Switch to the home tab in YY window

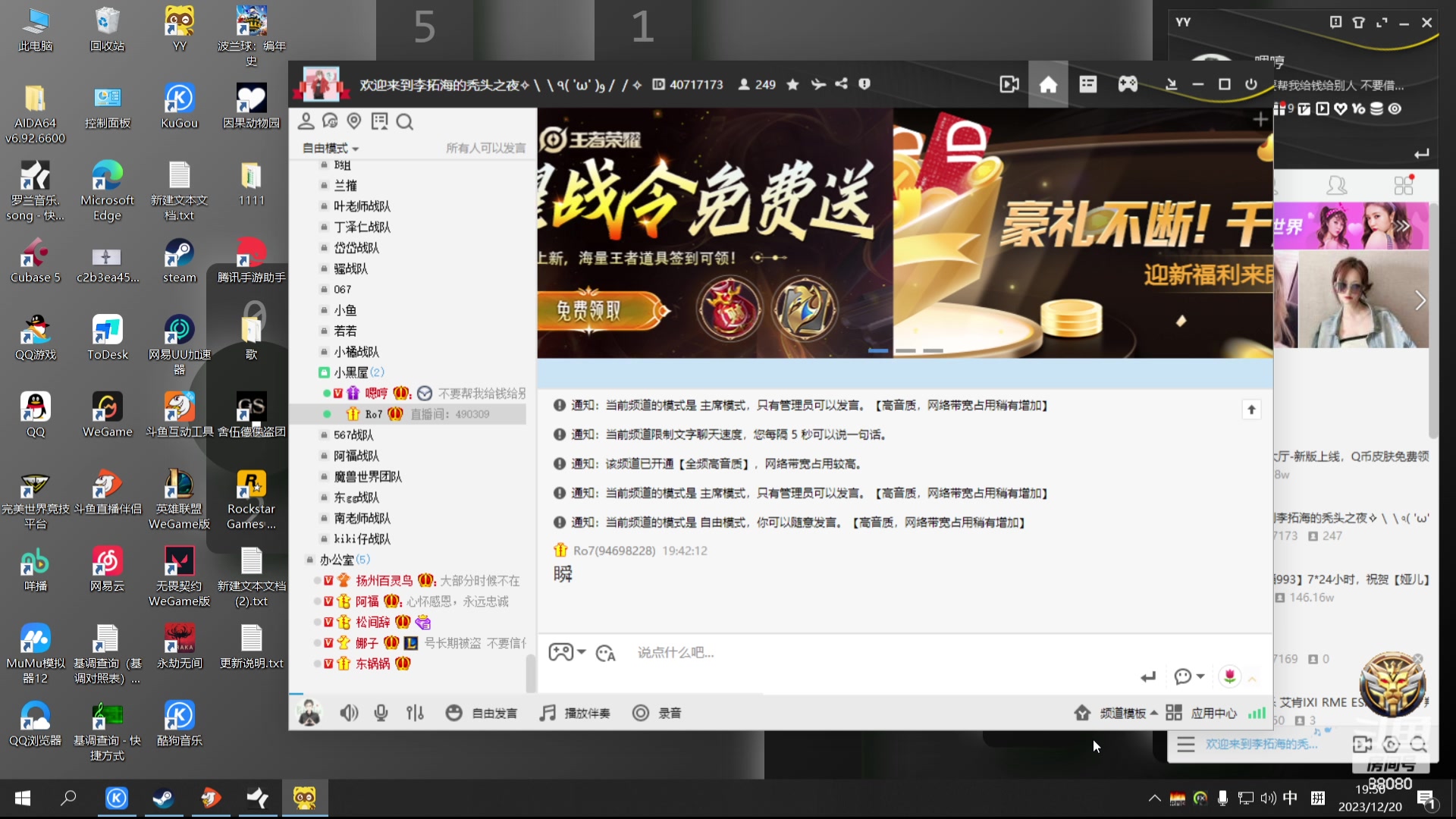pyautogui.click(x=1048, y=84)
